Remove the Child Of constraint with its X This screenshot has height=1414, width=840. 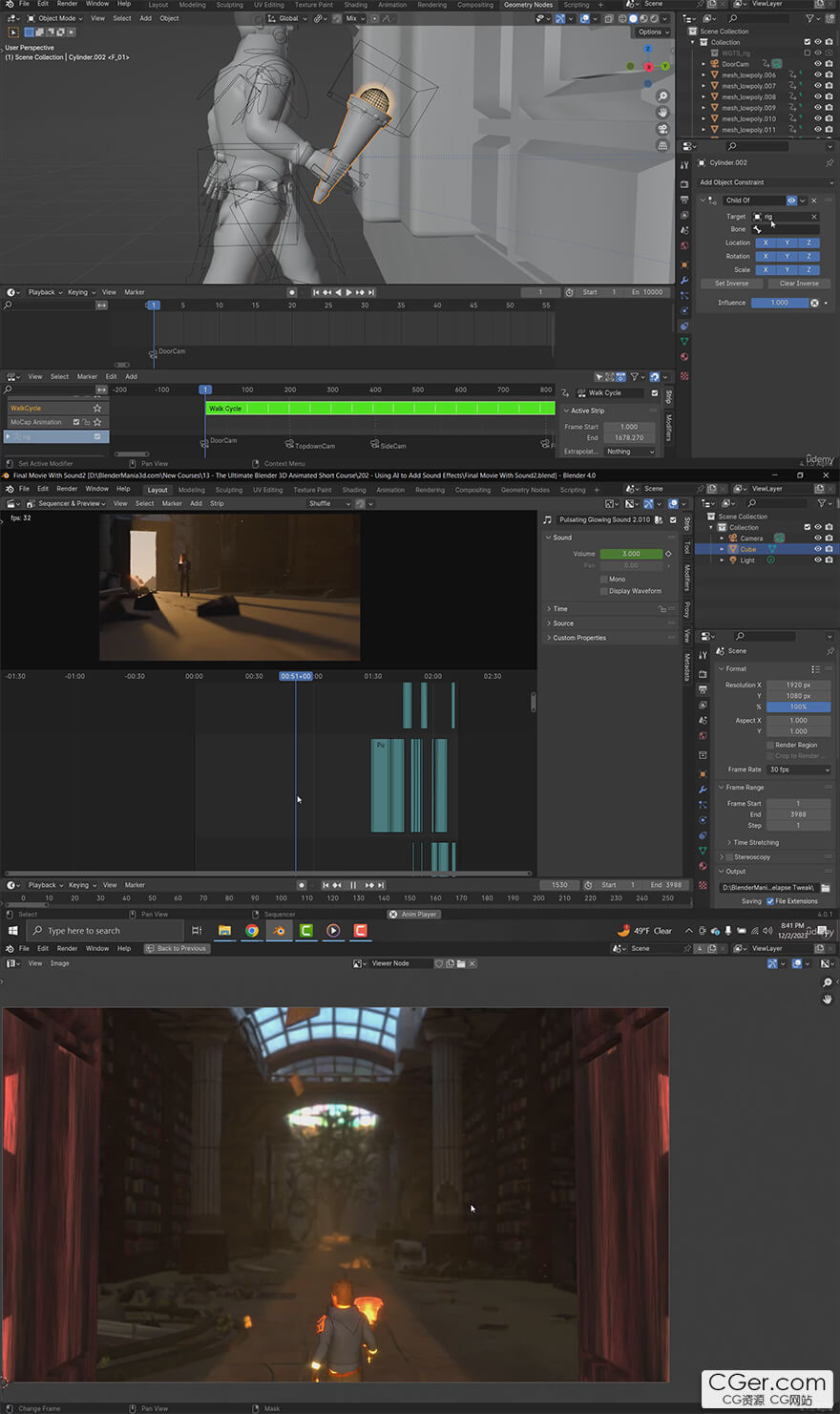(814, 200)
